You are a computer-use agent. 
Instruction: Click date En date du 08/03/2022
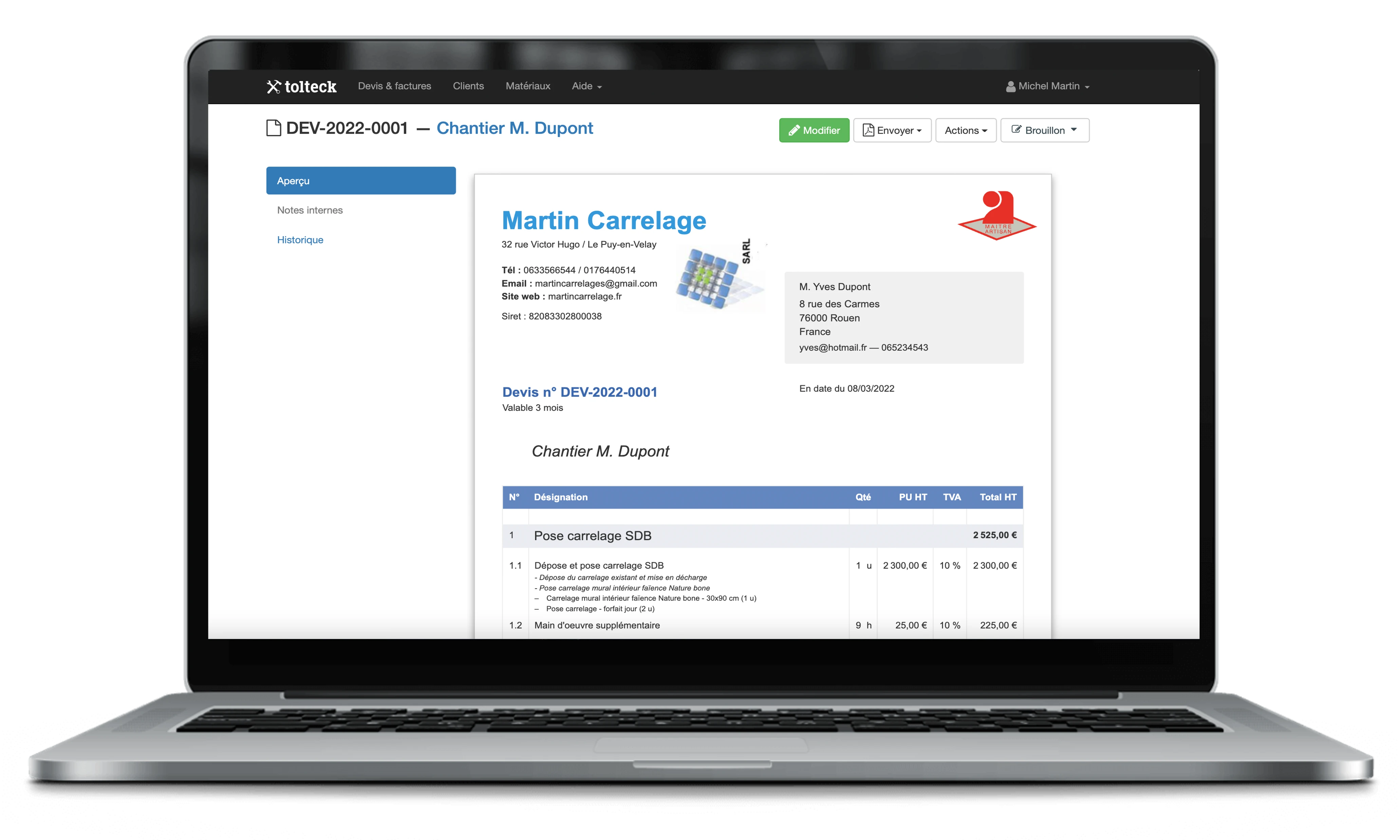click(x=846, y=388)
